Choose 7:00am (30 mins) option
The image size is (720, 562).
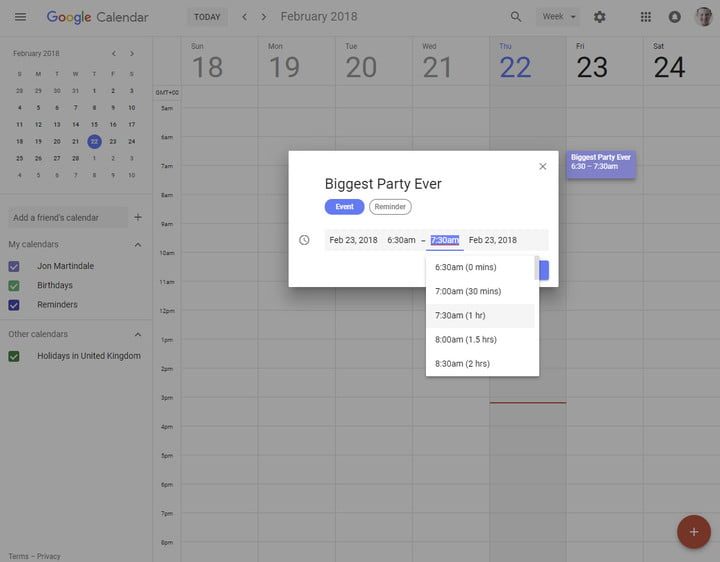tap(468, 291)
